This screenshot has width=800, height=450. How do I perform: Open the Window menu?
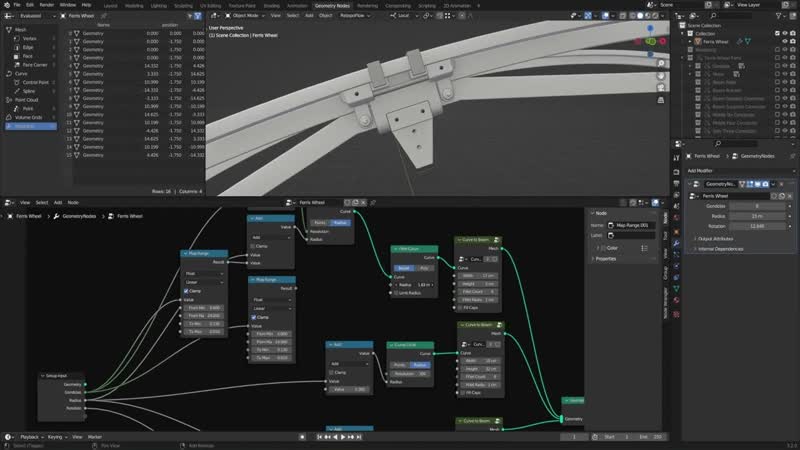[67, 5]
